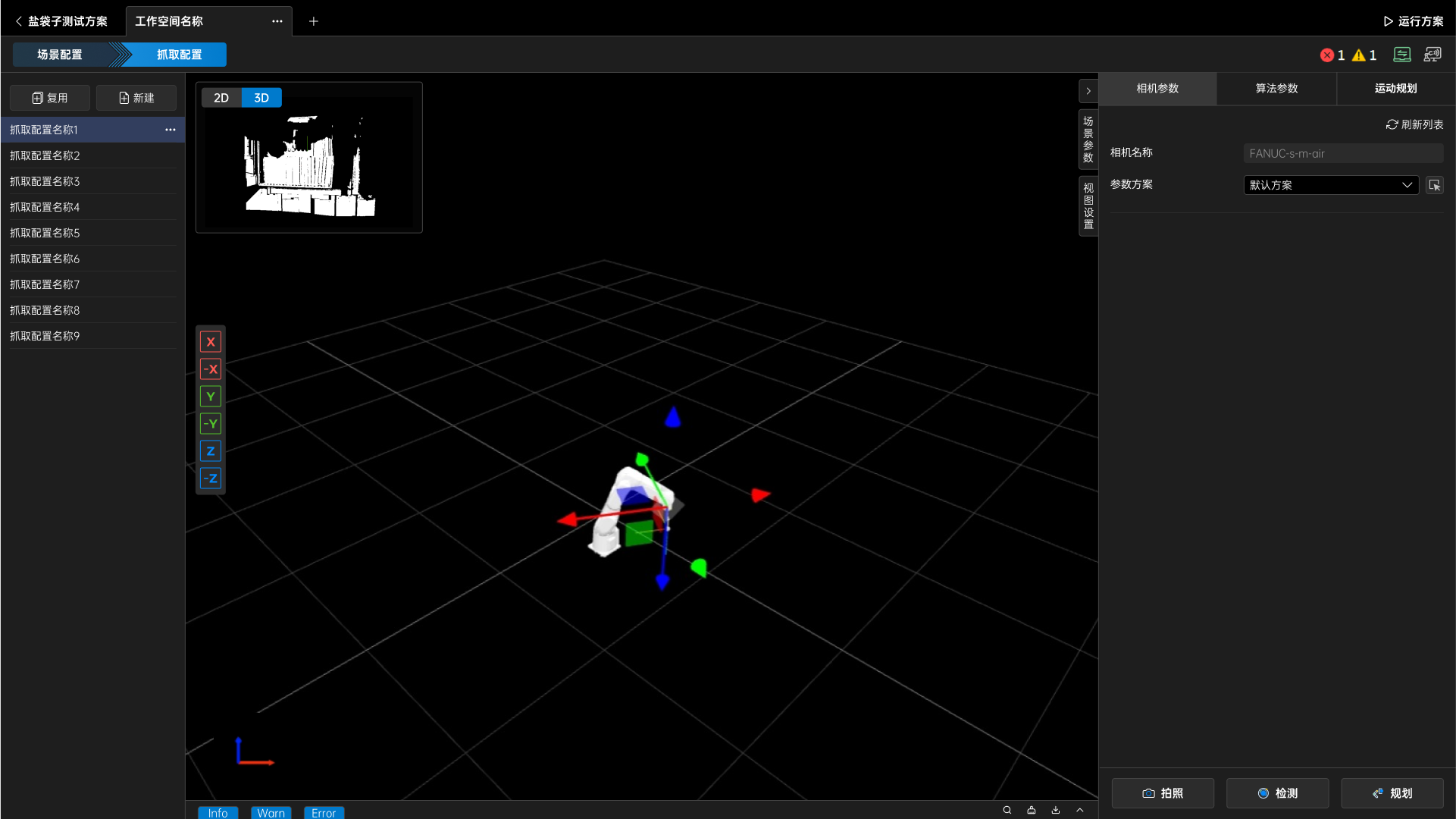Click the 刷新列表 refresh link
The image size is (1456, 819).
click(1414, 124)
